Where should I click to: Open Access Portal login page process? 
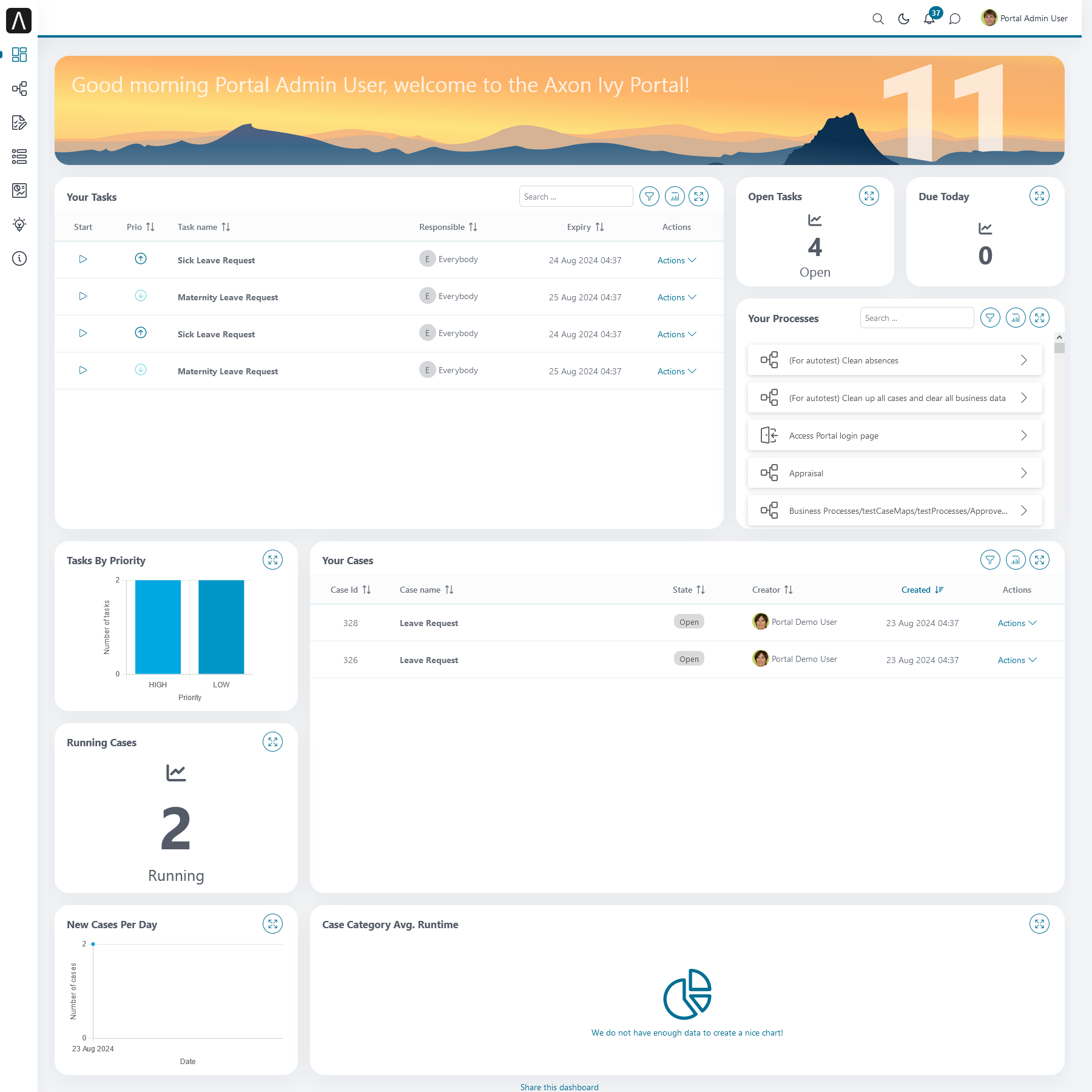pyautogui.click(x=895, y=435)
